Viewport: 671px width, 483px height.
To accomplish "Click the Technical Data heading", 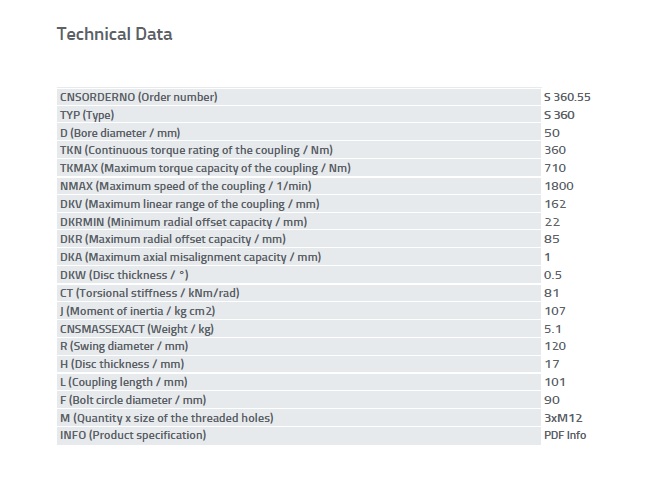I will (x=115, y=34).
